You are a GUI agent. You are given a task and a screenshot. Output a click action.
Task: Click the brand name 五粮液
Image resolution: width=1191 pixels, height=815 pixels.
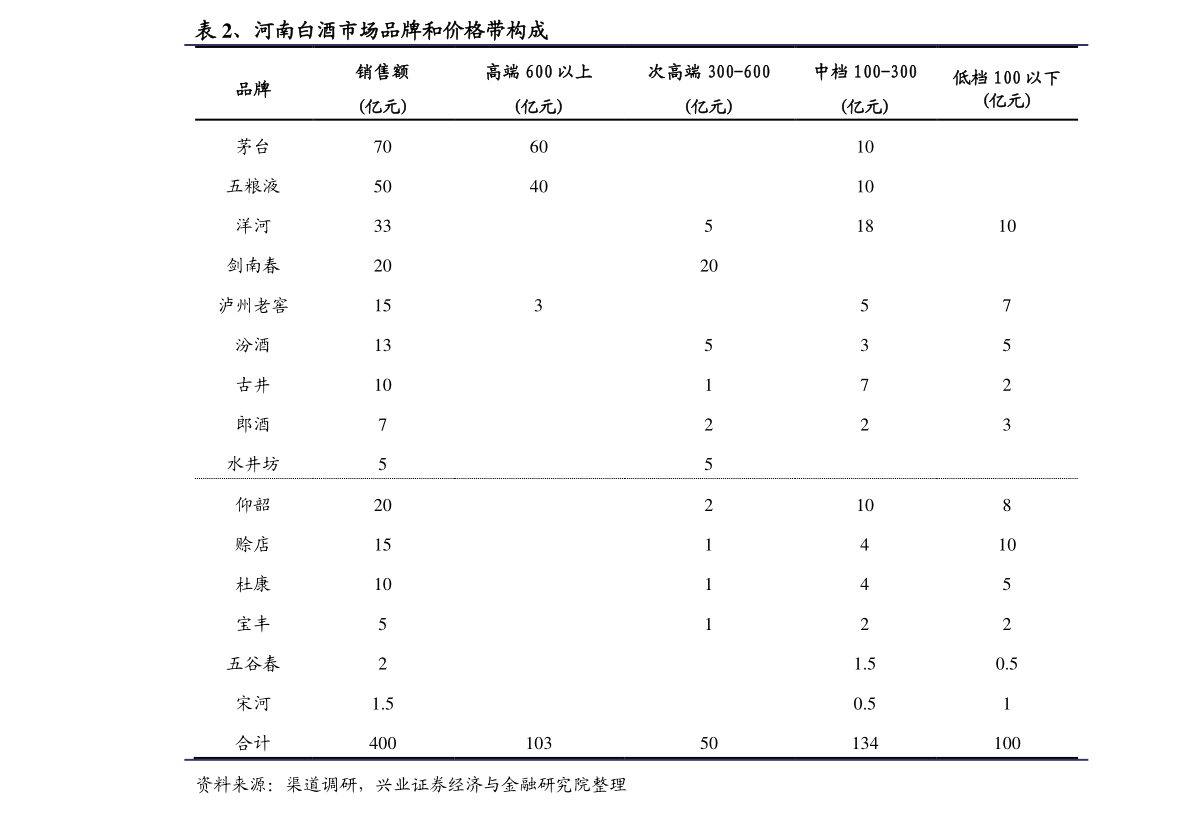[x=253, y=186]
